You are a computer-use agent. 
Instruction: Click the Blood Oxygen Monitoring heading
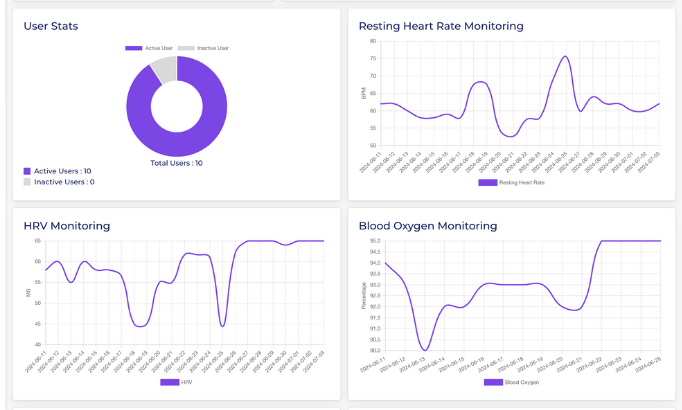tap(427, 226)
